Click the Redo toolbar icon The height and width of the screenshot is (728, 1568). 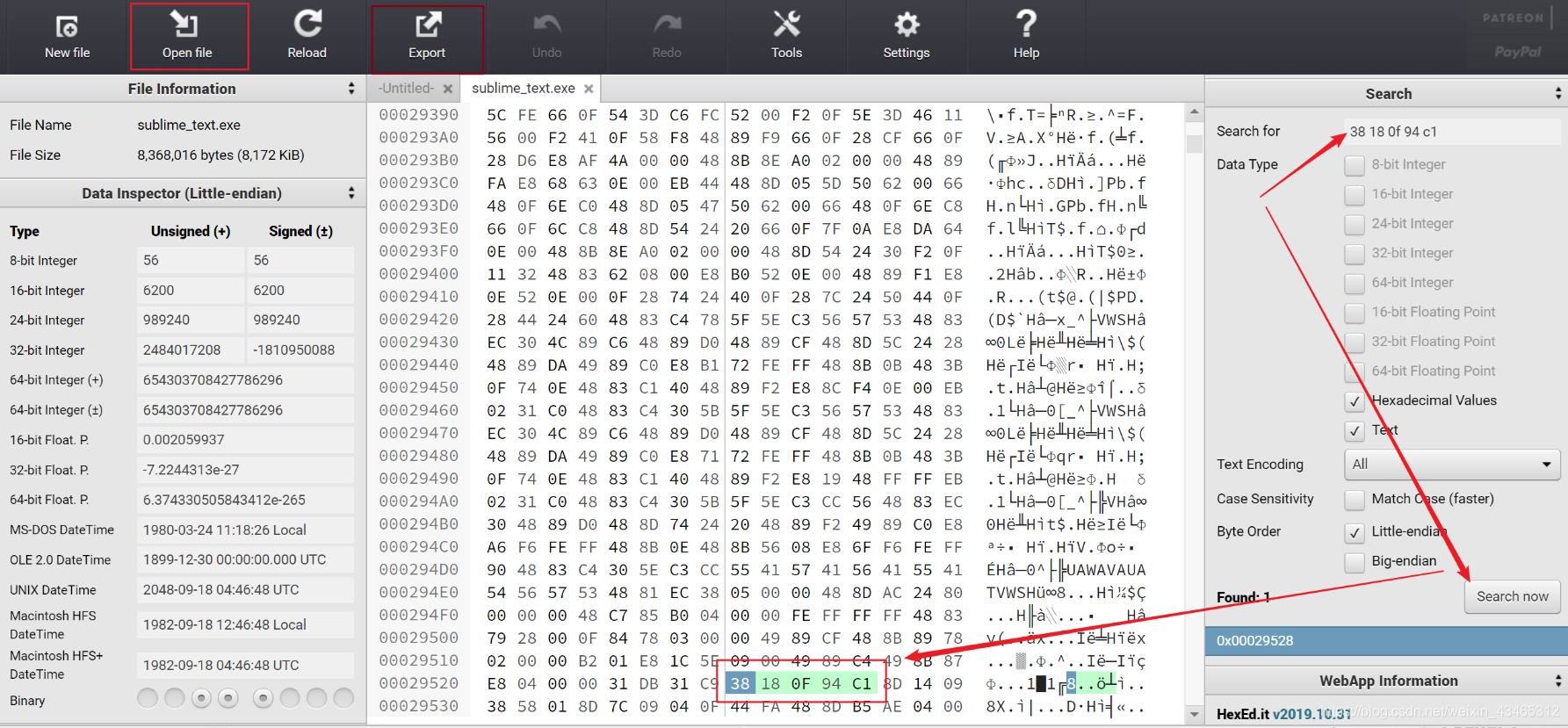(667, 37)
